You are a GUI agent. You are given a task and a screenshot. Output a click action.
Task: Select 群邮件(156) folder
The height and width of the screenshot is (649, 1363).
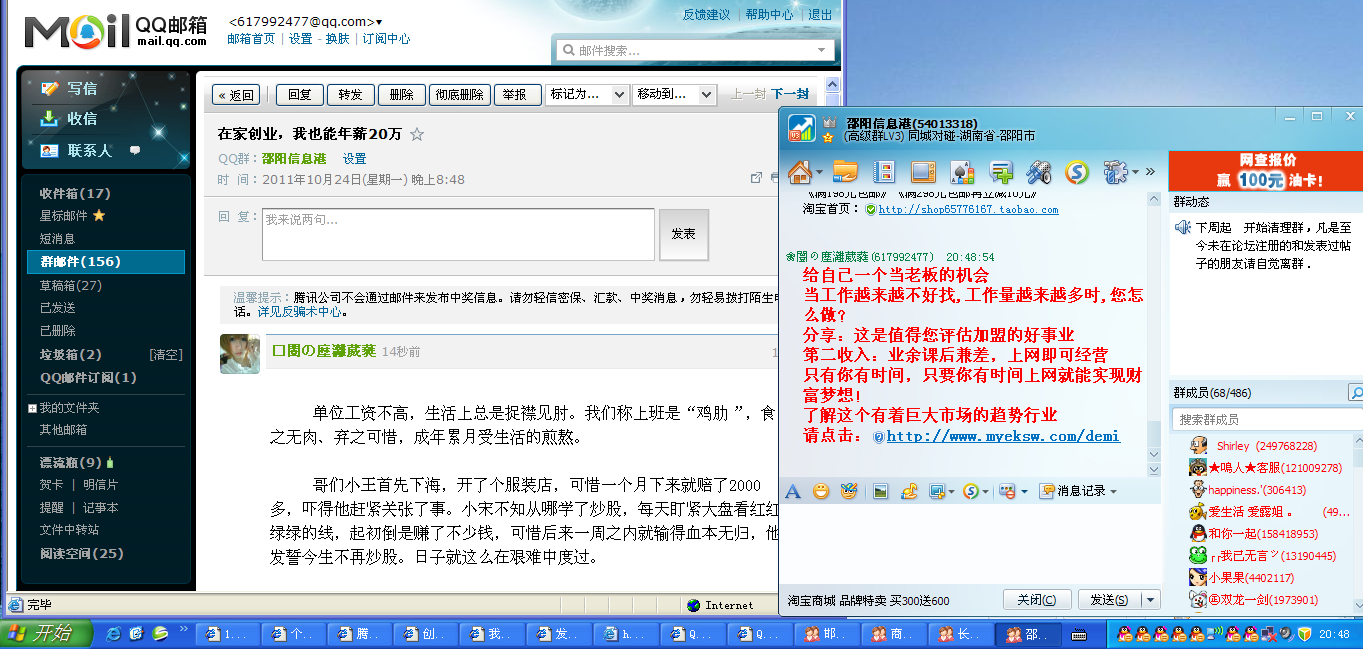point(106,262)
